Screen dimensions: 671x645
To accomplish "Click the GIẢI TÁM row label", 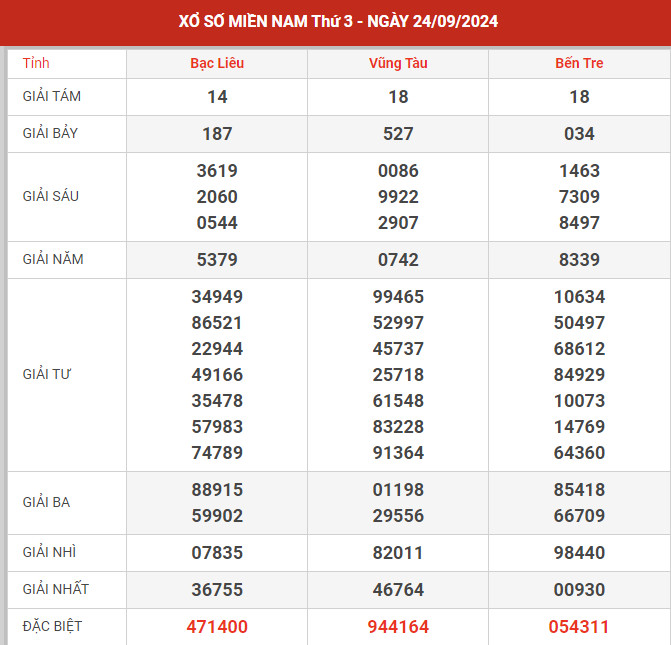I will [52, 96].
